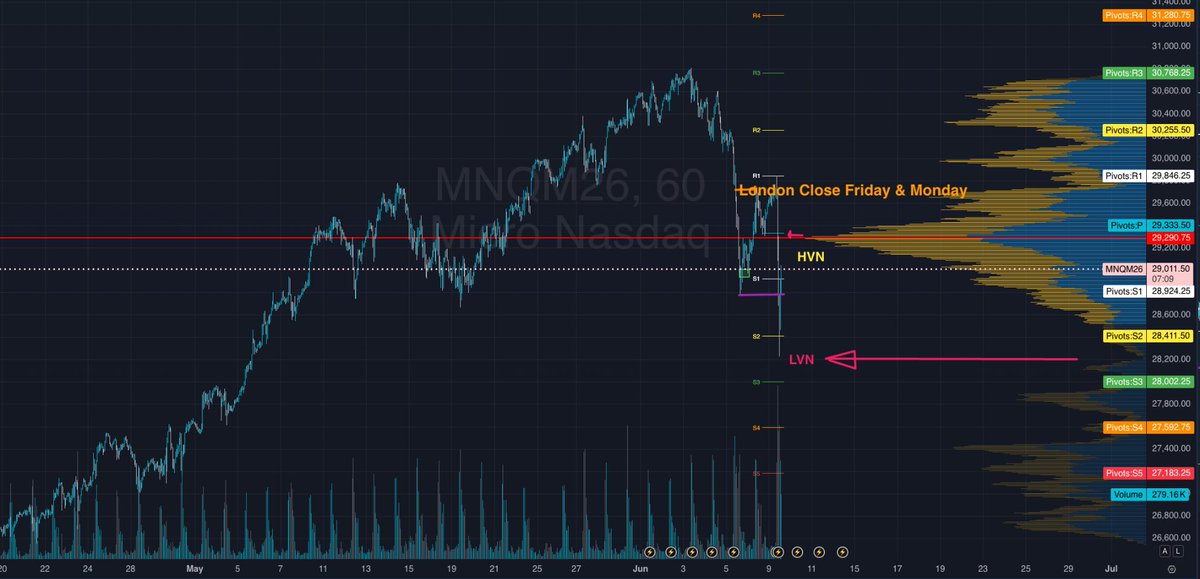Open the economic event icon above the Jun label

(x=649, y=551)
